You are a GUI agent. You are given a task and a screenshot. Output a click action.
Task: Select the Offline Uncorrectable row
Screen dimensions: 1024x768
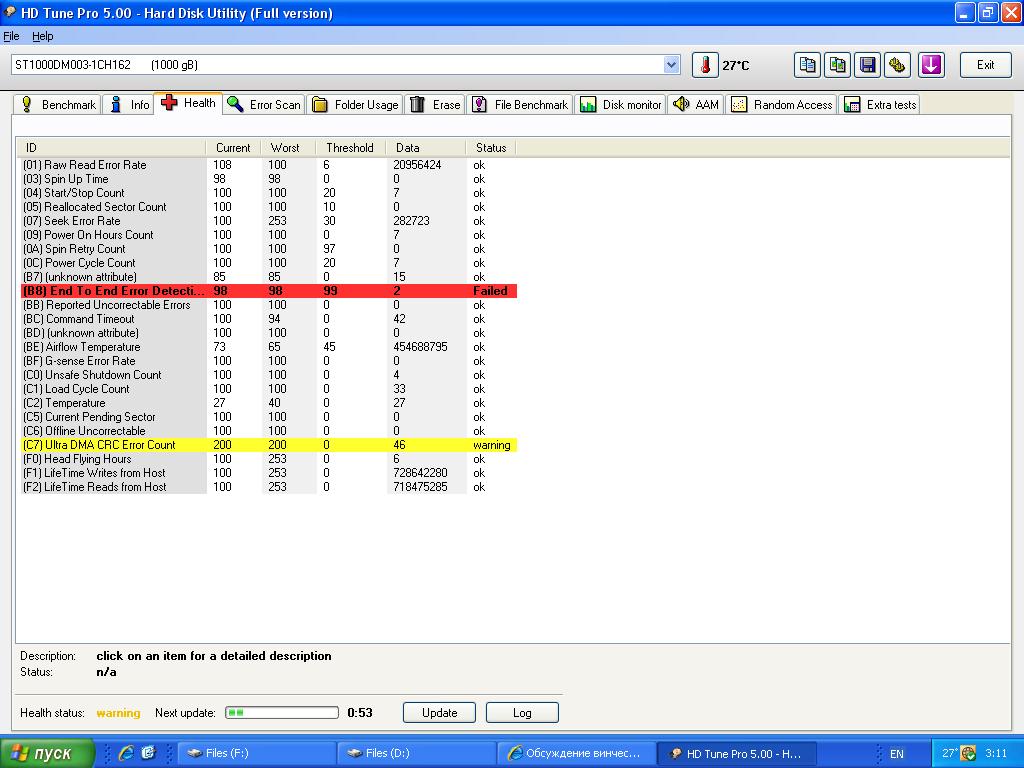268,431
